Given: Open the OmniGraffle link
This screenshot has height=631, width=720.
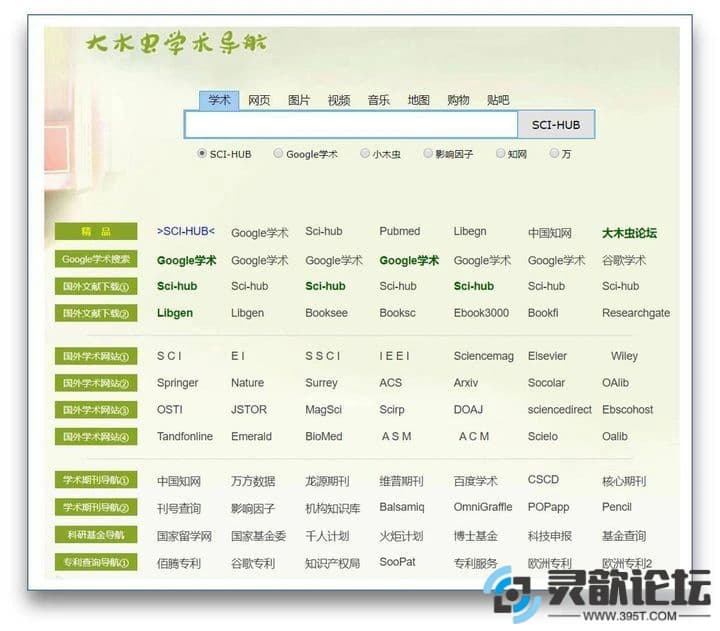Looking at the screenshot, I should [483, 507].
